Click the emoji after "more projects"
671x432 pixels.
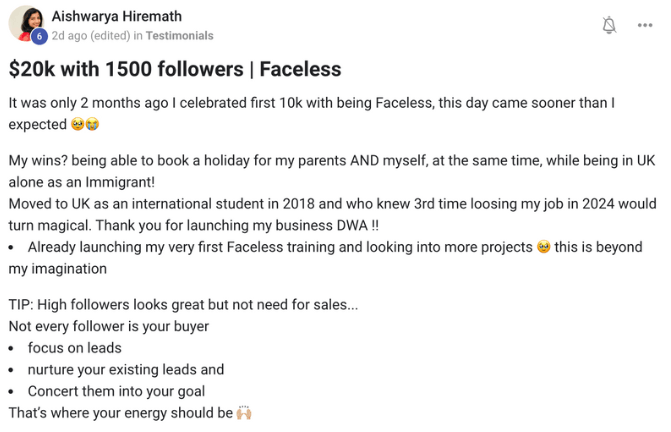[544, 247]
